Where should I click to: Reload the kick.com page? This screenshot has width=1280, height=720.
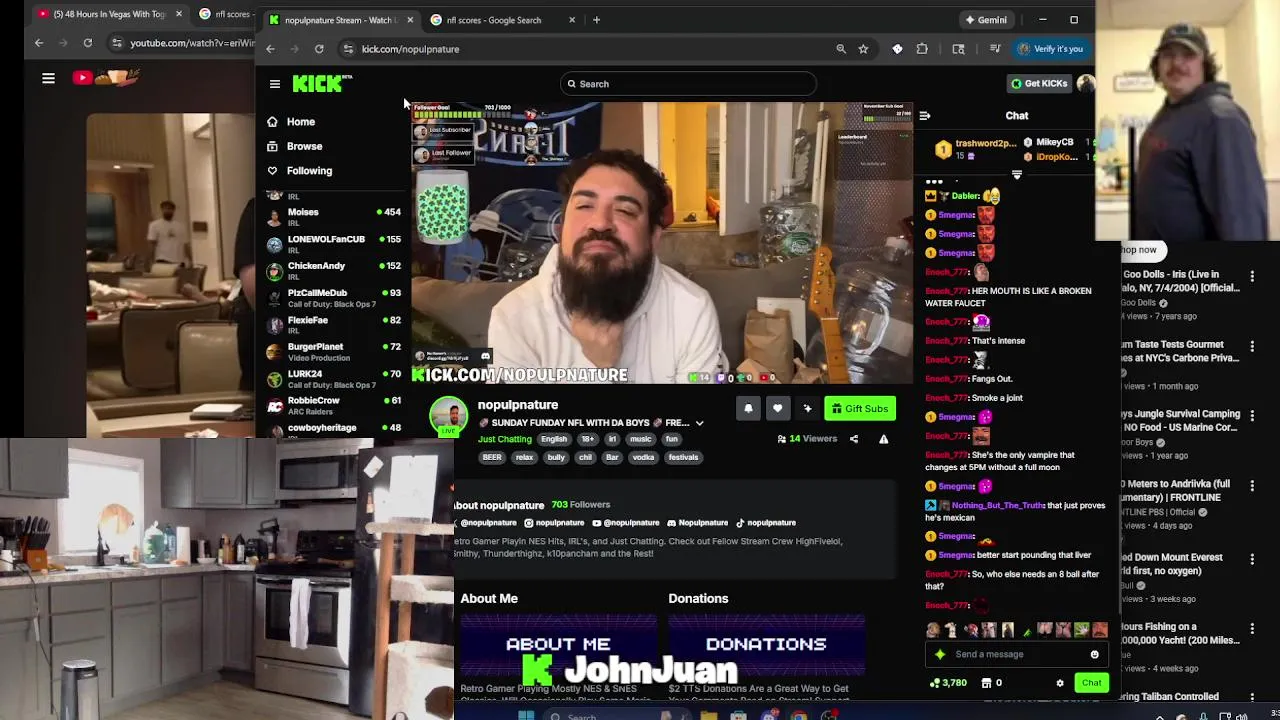pos(319,49)
